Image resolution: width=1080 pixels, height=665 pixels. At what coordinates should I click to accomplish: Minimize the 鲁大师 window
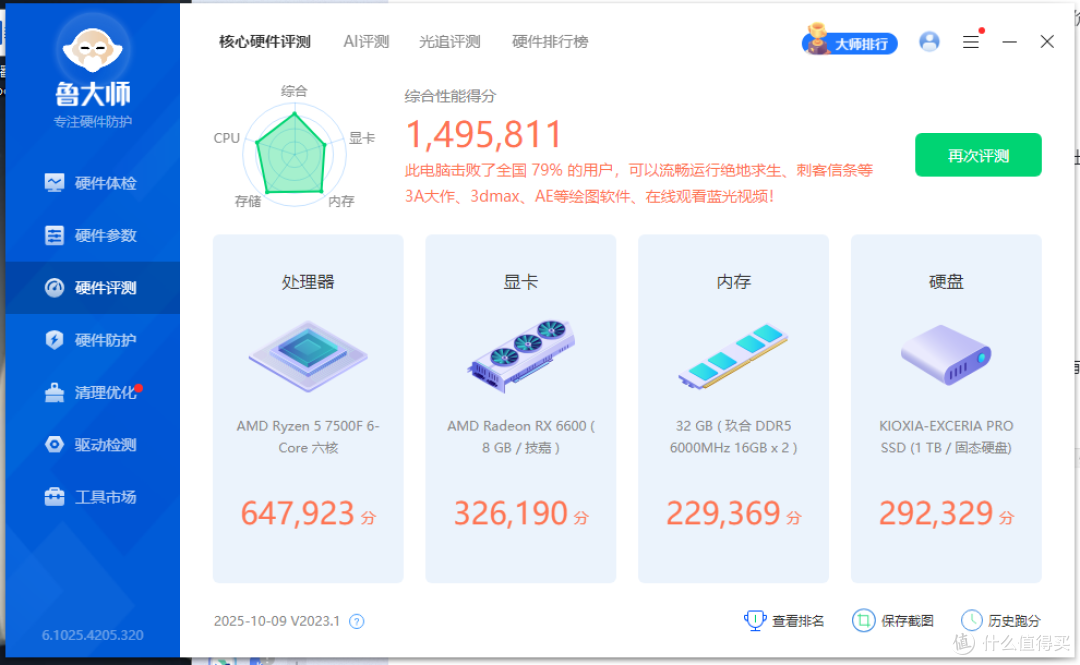1010,42
